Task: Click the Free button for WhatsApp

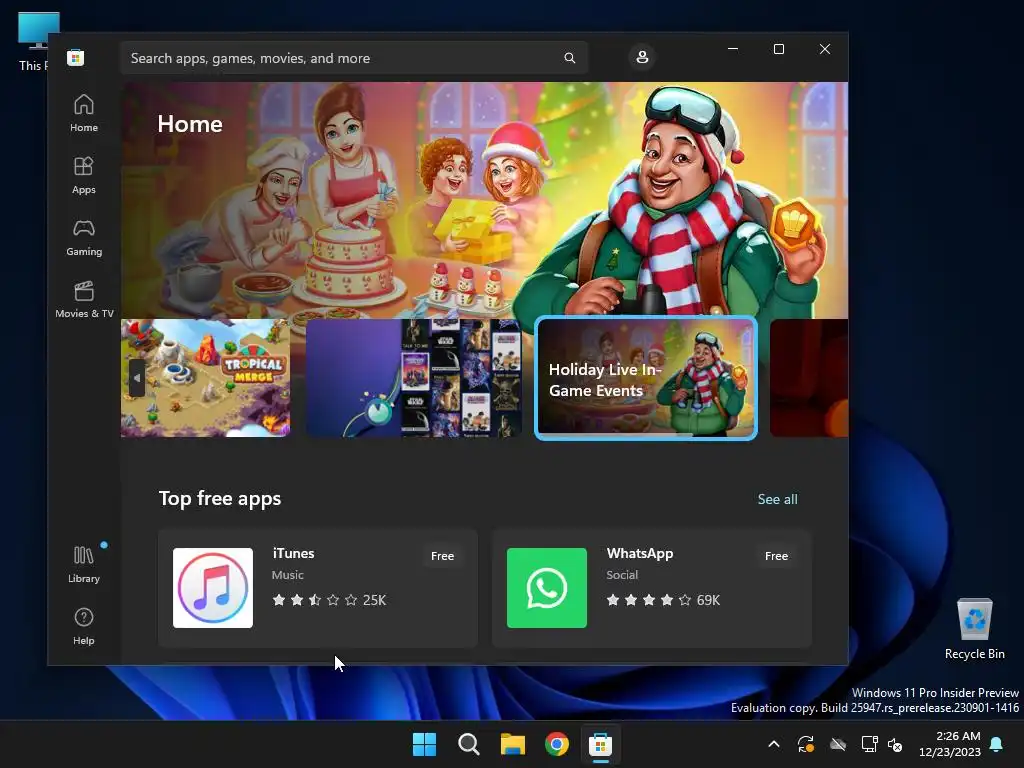Action: point(776,556)
